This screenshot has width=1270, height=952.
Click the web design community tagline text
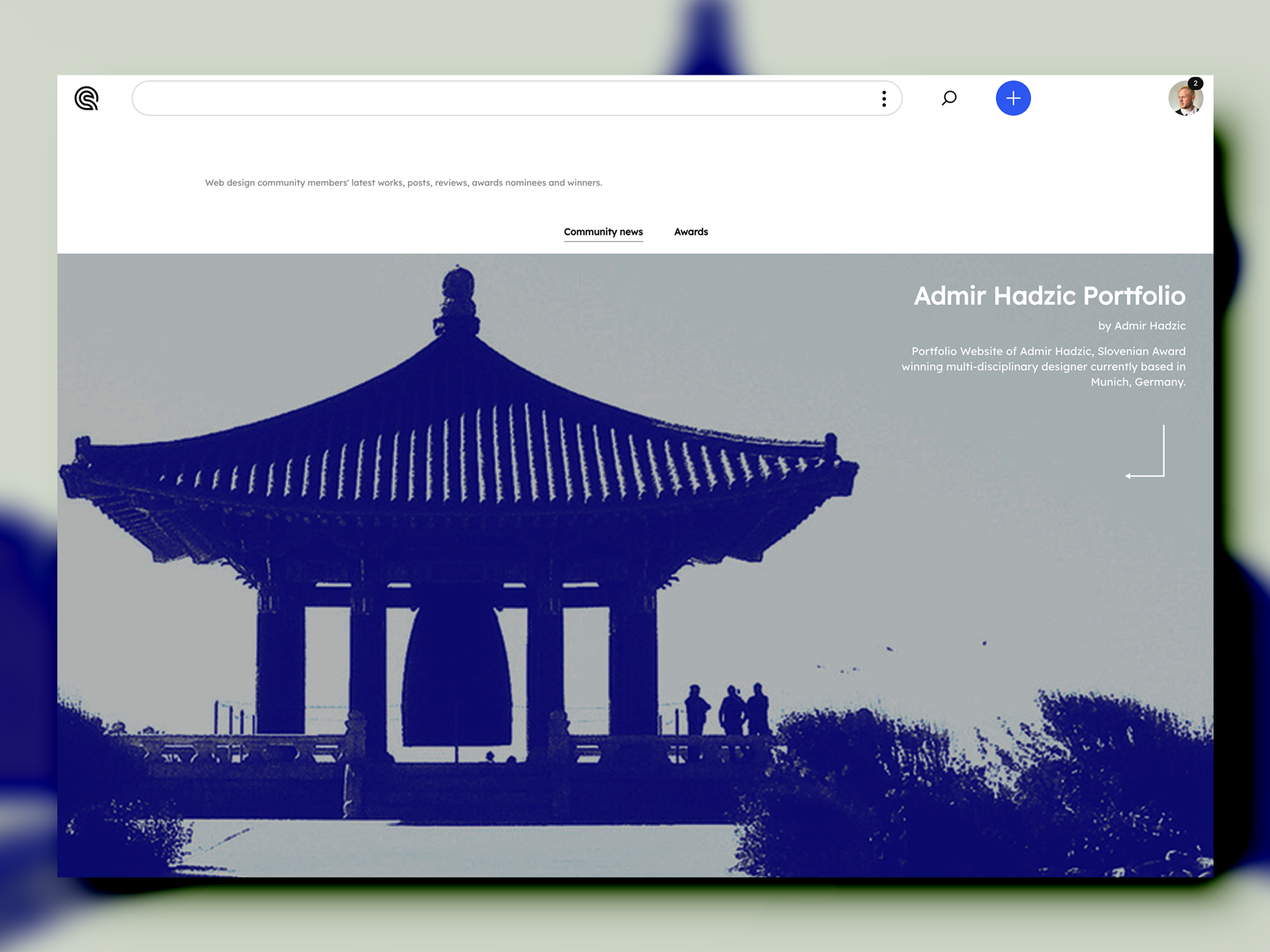403,182
